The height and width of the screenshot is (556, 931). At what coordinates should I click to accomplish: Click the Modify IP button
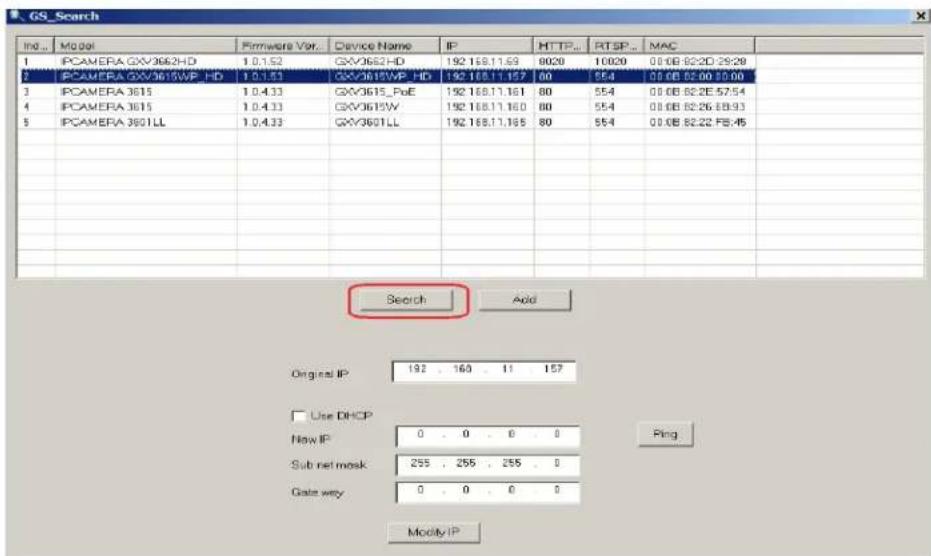pos(433,532)
